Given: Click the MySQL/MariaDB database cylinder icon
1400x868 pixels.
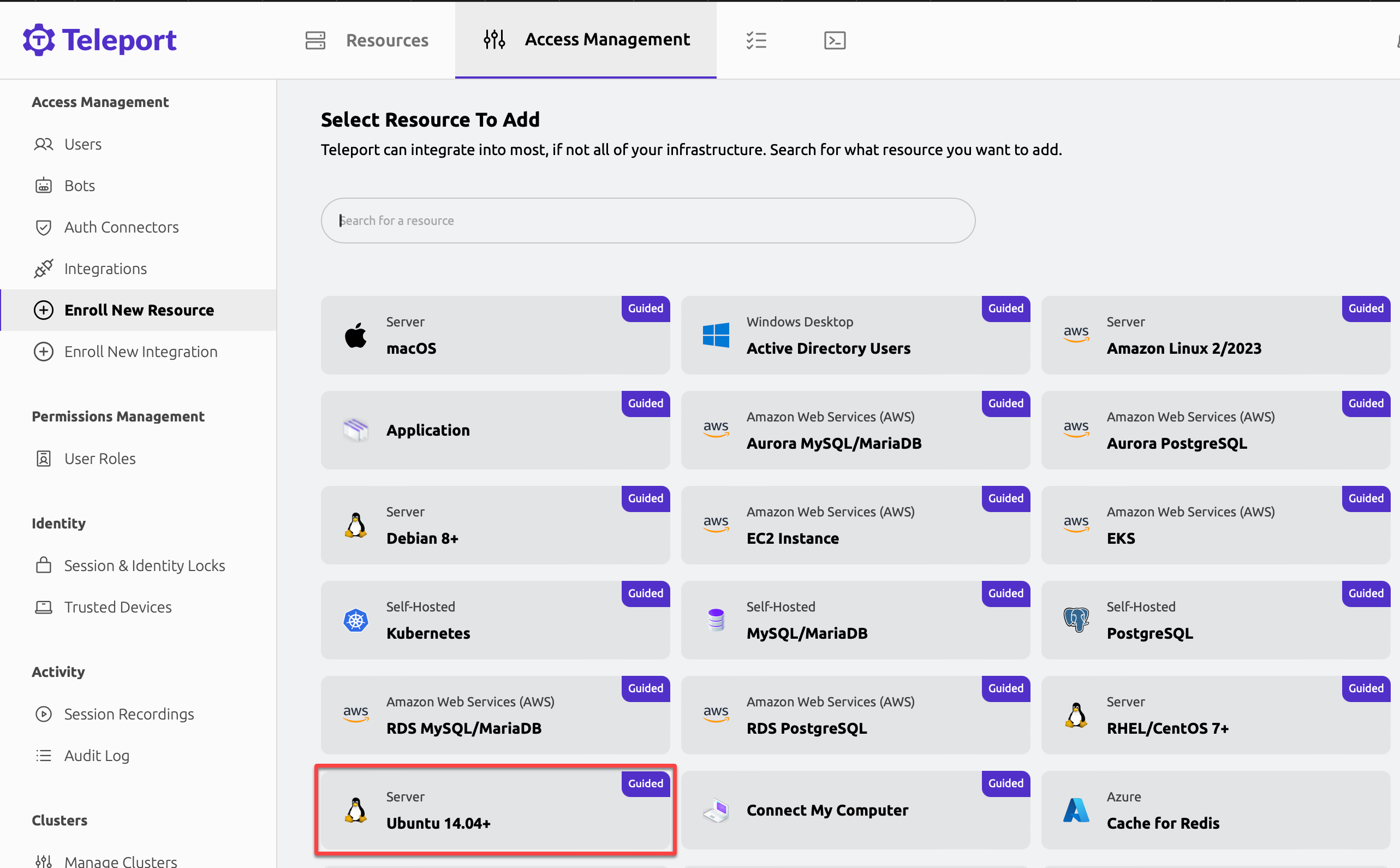Looking at the screenshot, I should coord(716,620).
